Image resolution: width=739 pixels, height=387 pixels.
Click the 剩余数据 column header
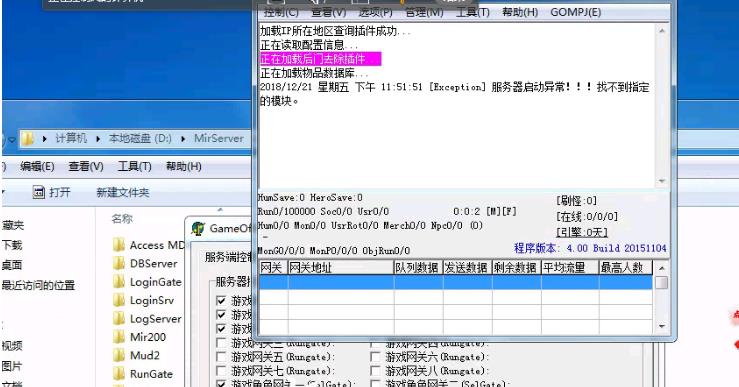click(x=516, y=268)
